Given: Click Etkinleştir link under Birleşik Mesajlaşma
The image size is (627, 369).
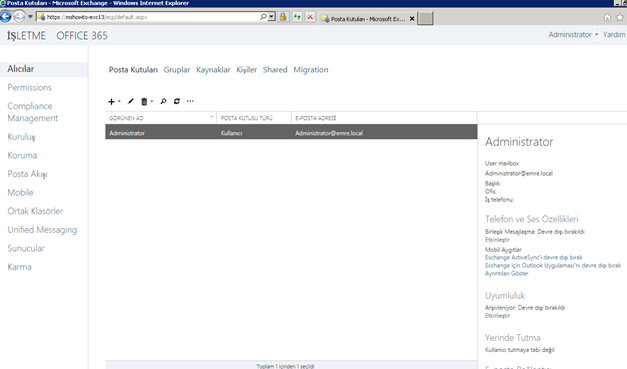Looking at the screenshot, I should click(x=497, y=240).
